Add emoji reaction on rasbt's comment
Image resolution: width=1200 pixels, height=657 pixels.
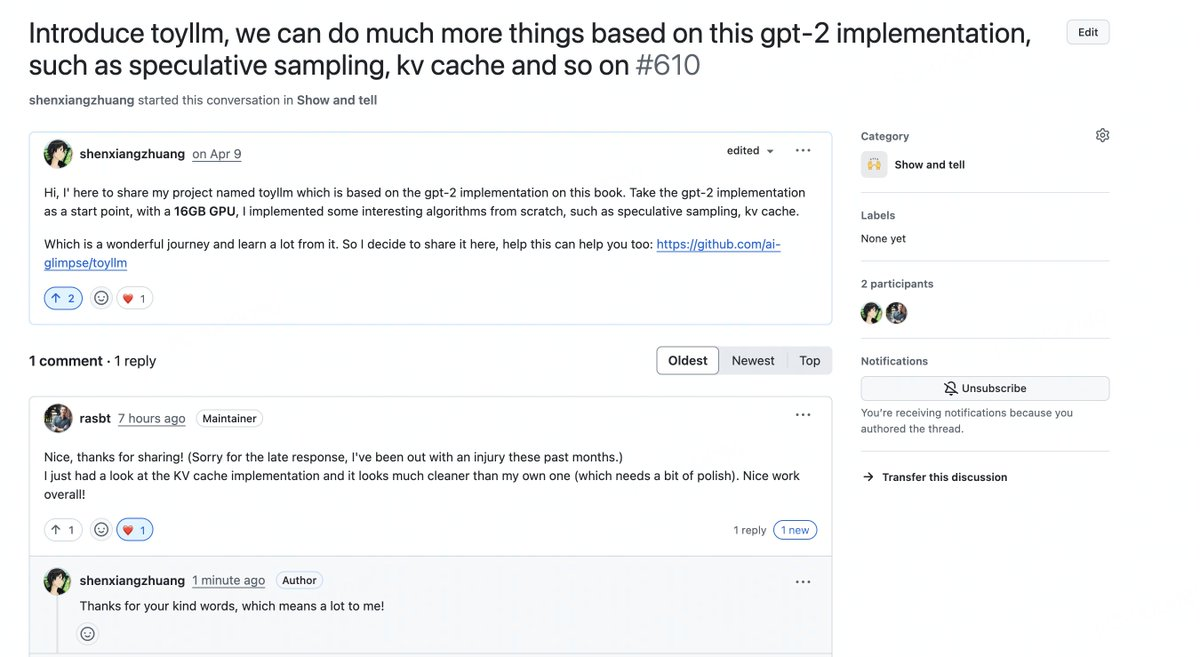coord(101,530)
